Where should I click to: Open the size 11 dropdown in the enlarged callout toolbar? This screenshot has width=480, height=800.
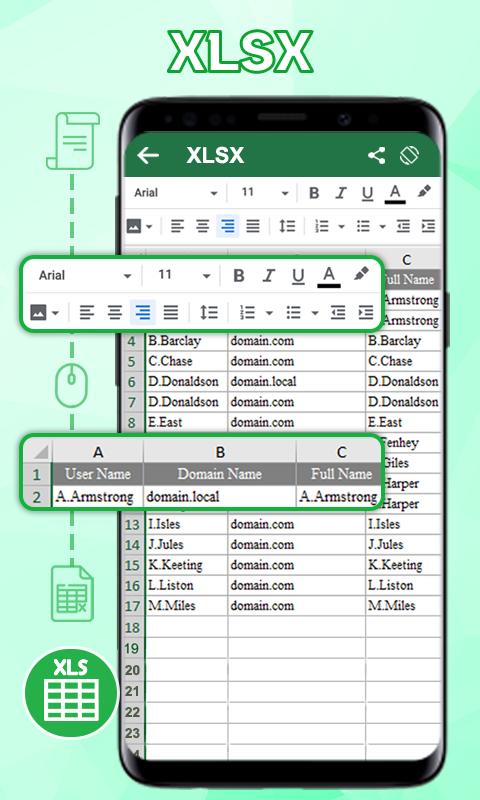pyautogui.click(x=184, y=276)
